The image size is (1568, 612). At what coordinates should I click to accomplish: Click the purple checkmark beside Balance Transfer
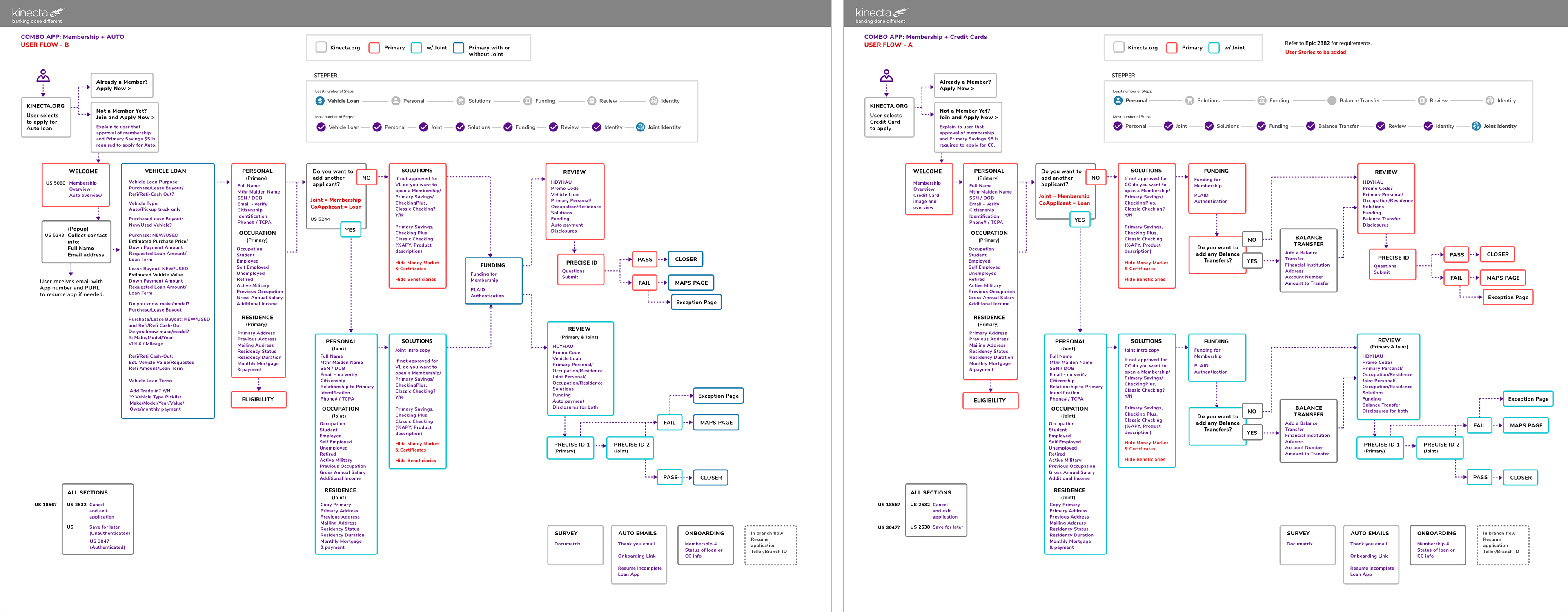[x=1310, y=126]
